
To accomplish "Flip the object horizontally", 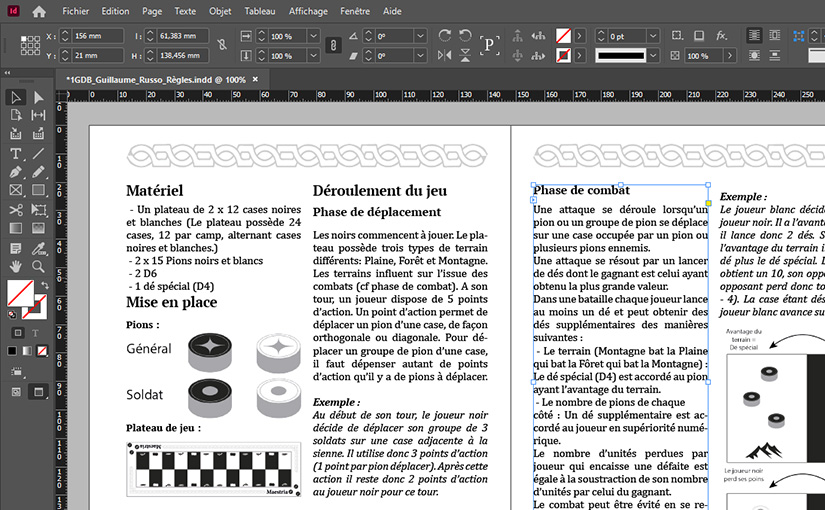I will 445,55.
